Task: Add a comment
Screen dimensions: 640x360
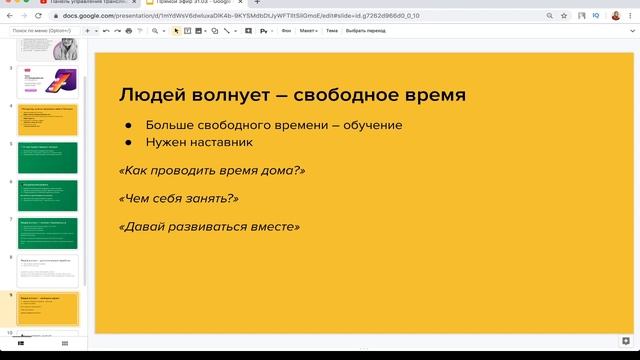Action: 248,31
